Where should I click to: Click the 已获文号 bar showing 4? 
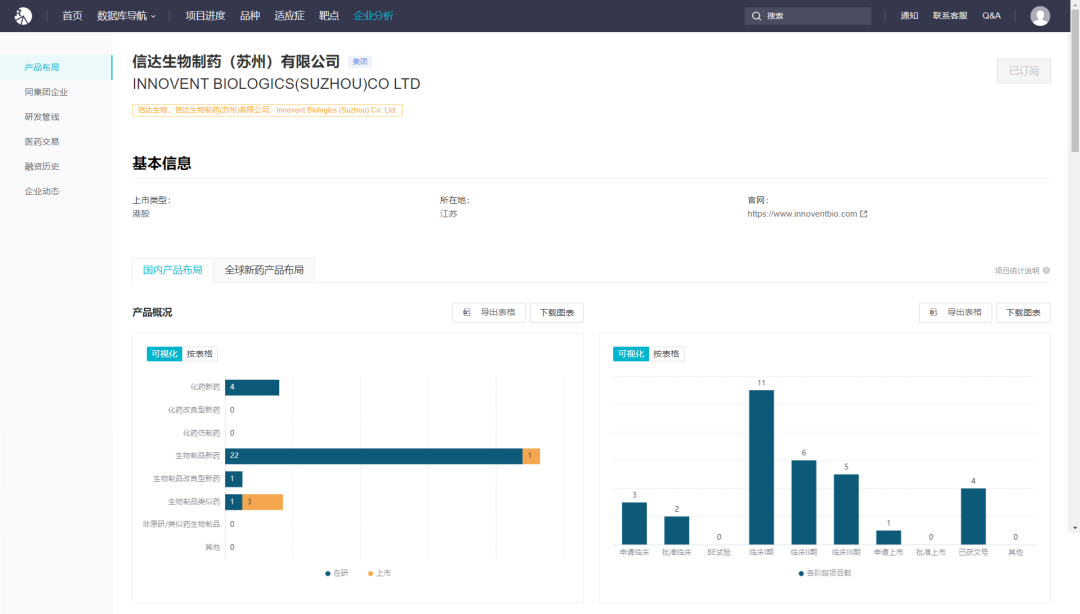tap(973, 516)
